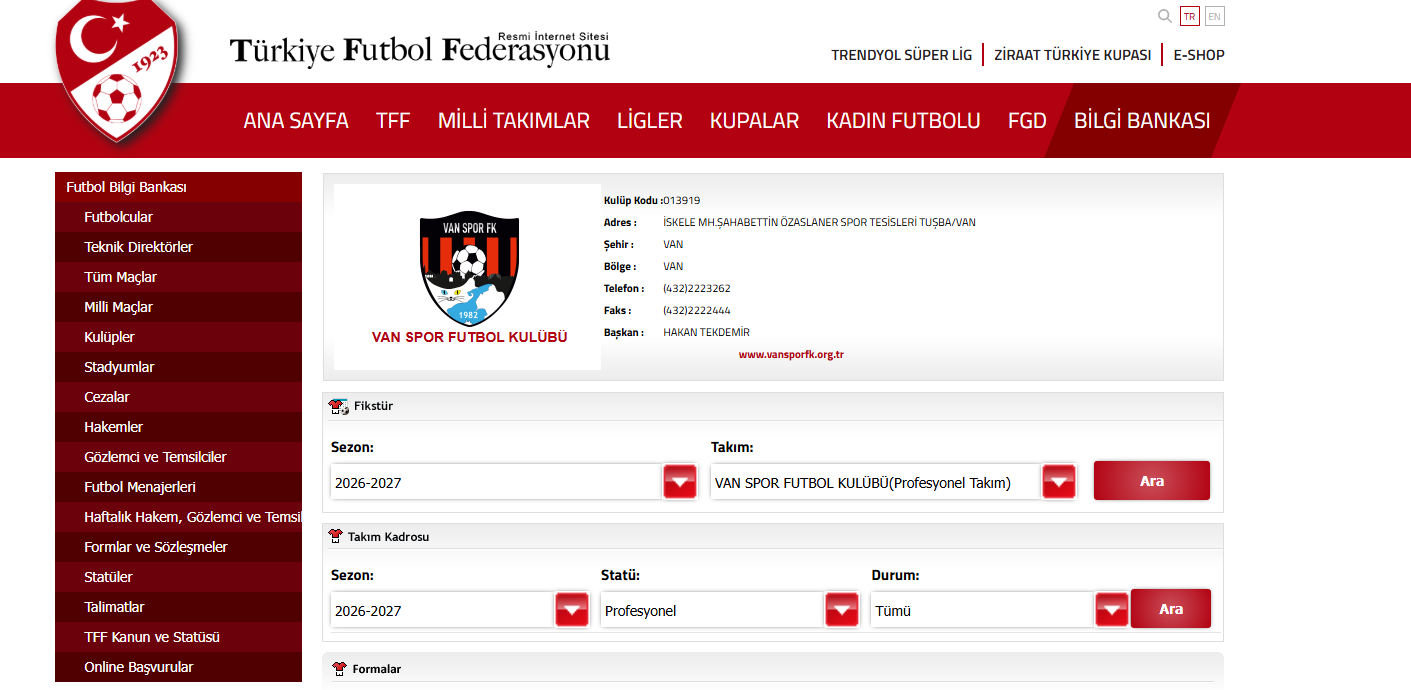Image resolution: width=1411 pixels, height=690 pixels.
Task: Click the Takım Kadrosu jersey icon
Action: pos(336,537)
